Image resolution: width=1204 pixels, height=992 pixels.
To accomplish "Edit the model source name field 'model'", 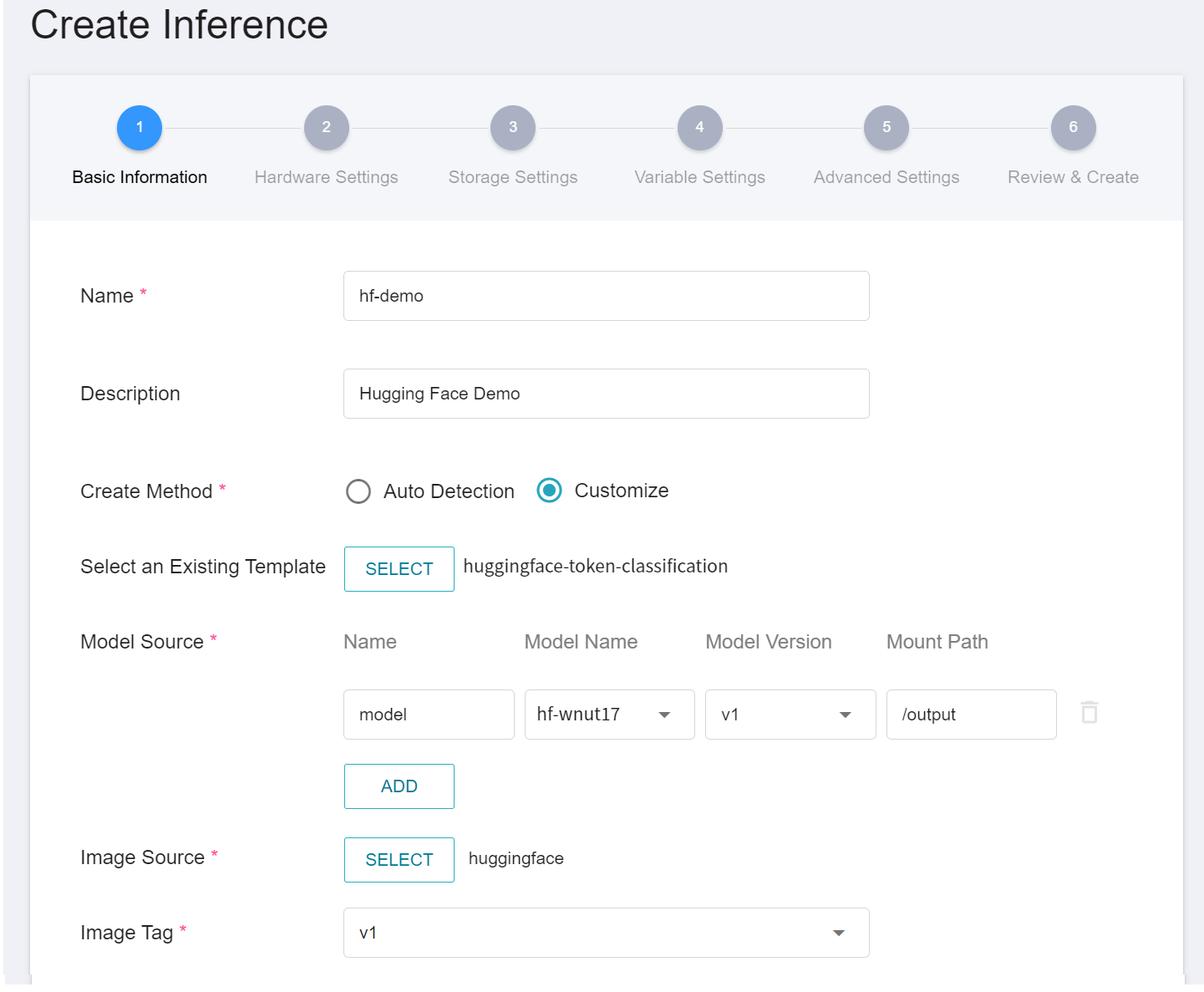I will pyautogui.click(x=429, y=715).
